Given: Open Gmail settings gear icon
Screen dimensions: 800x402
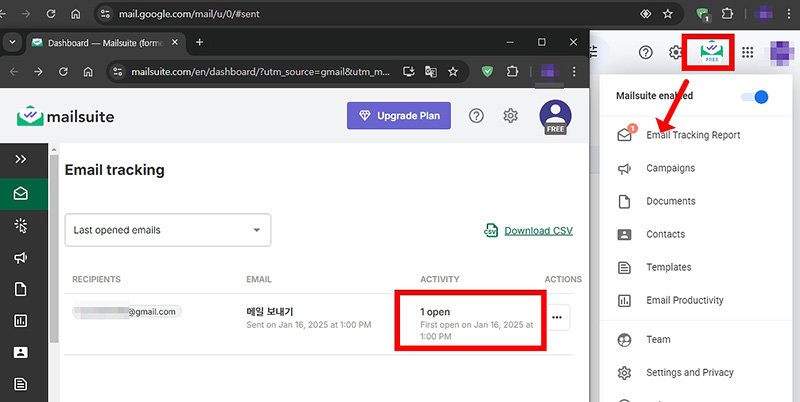Looking at the screenshot, I should (676, 52).
